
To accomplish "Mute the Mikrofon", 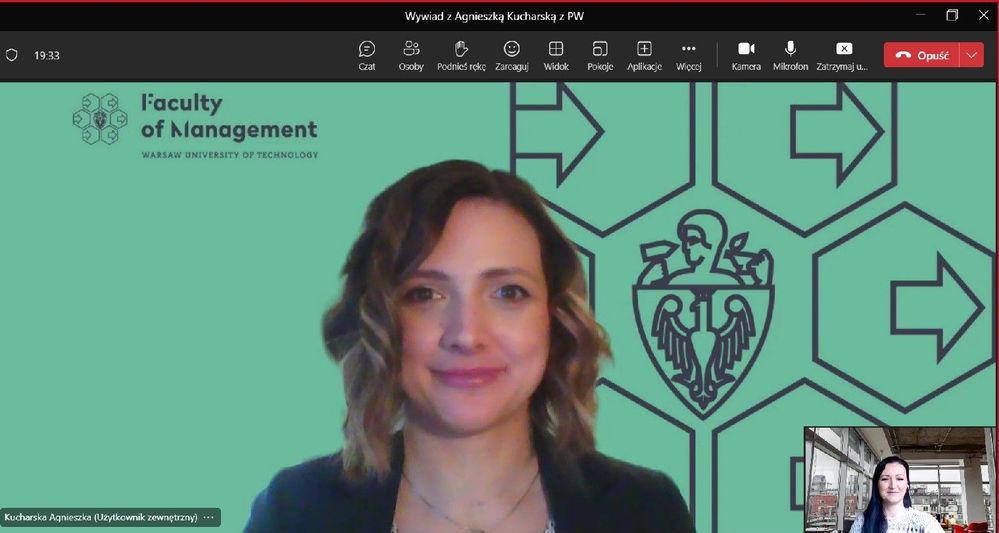I will (x=790, y=55).
